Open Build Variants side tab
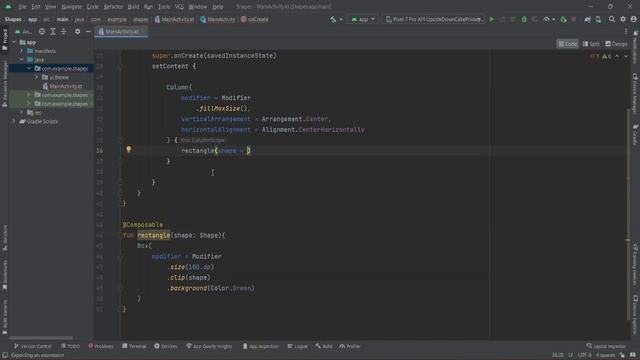Viewport: 640px width, 360px height. click(4, 316)
